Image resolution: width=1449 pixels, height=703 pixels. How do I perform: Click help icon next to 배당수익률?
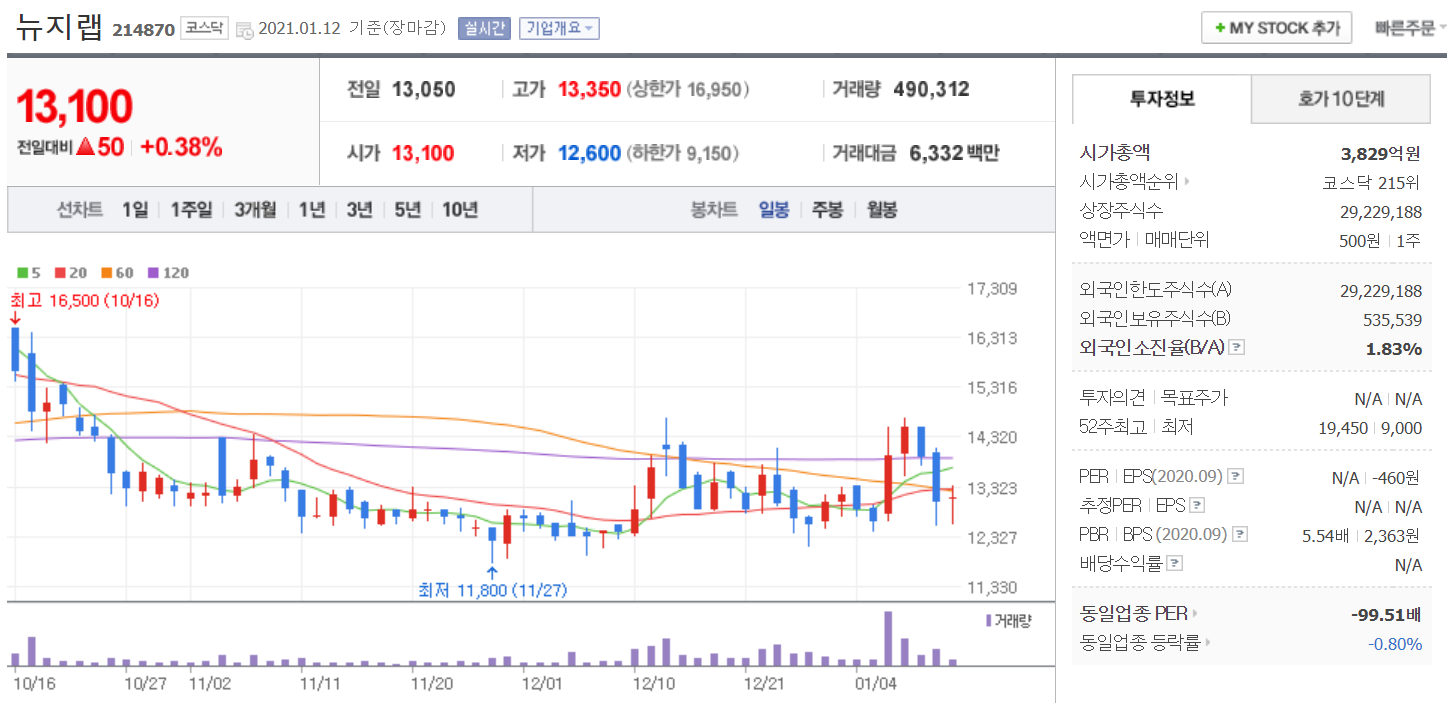pos(1176,564)
